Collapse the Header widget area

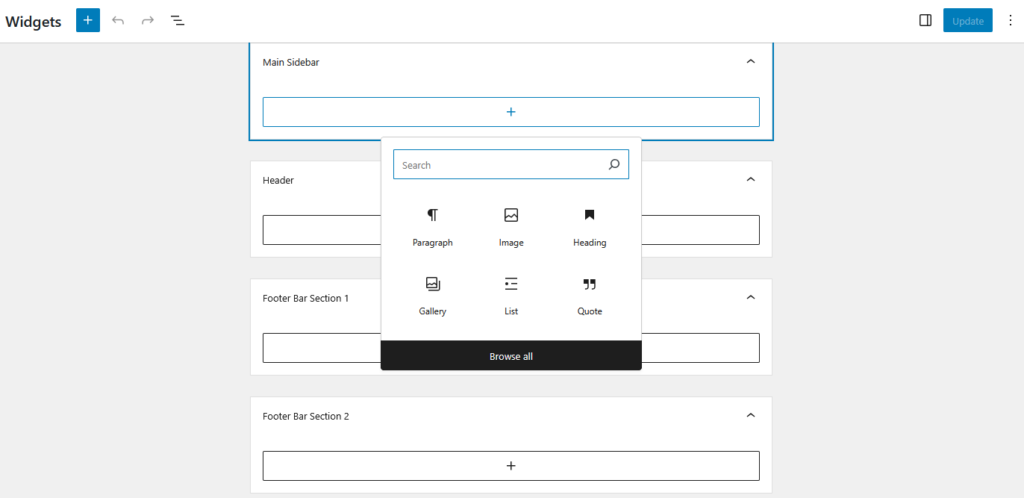pyautogui.click(x=750, y=179)
